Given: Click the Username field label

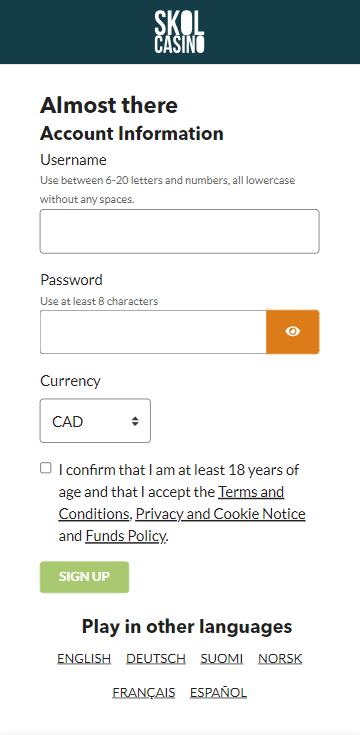Looking at the screenshot, I should [x=73, y=160].
